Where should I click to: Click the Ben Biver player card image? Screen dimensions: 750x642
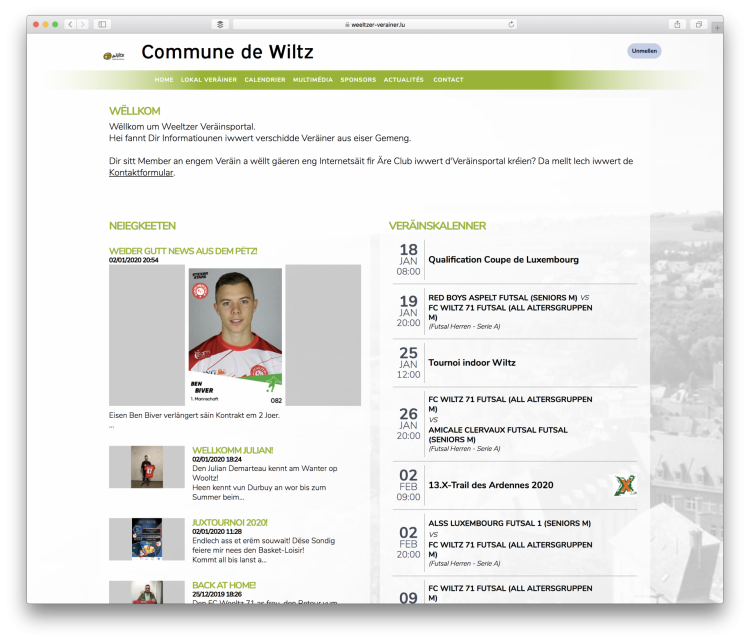tap(235, 335)
